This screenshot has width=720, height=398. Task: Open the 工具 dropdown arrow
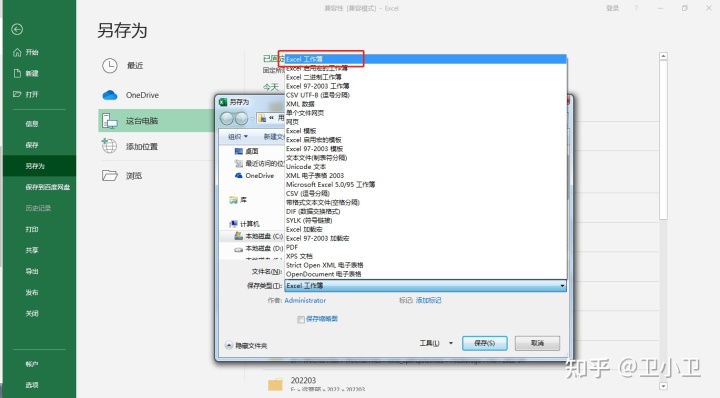451,343
